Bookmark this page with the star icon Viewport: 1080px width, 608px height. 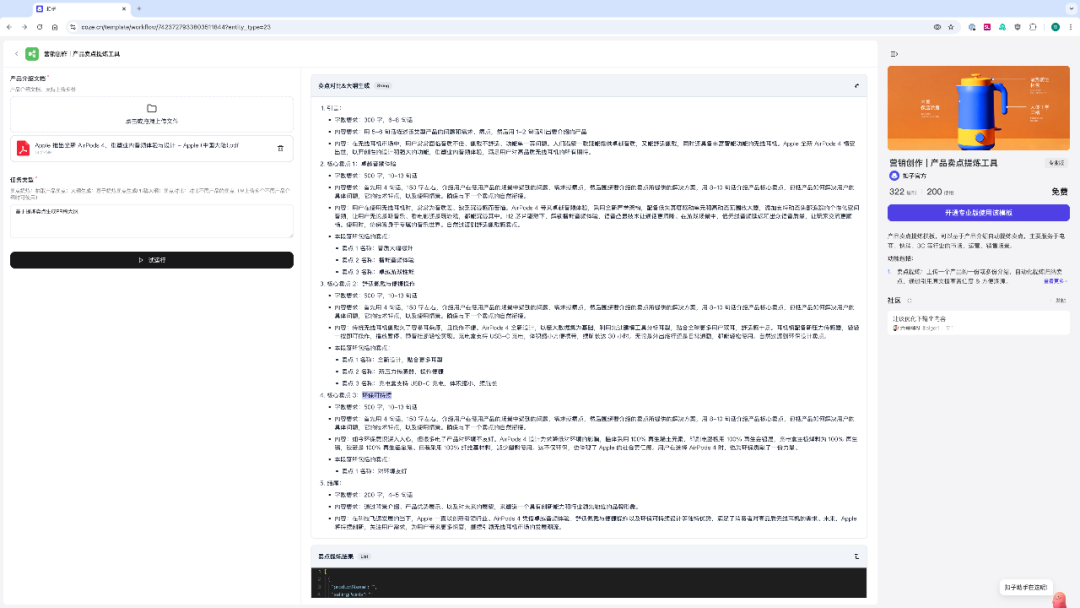pyautogui.click(x=951, y=27)
